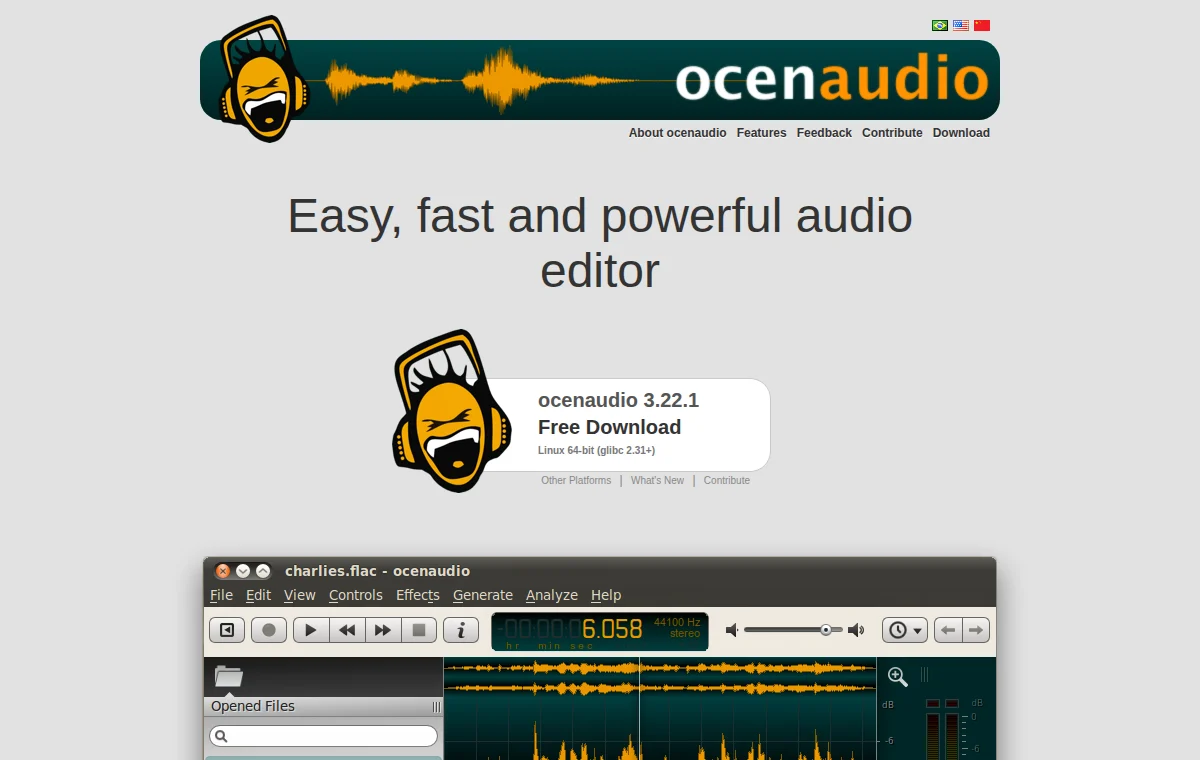Image resolution: width=1200 pixels, height=760 pixels.
Task: Select the Chinese flag icon
Action: click(x=982, y=25)
